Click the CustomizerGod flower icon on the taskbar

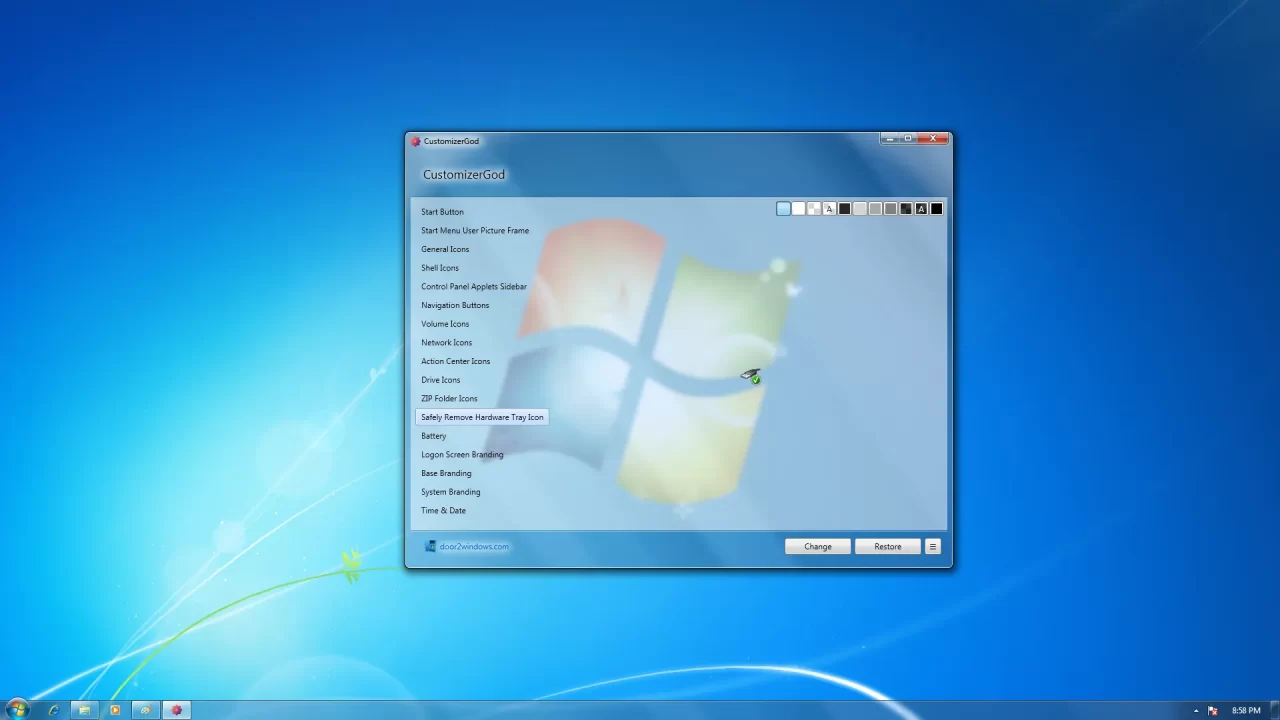coord(176,709)
